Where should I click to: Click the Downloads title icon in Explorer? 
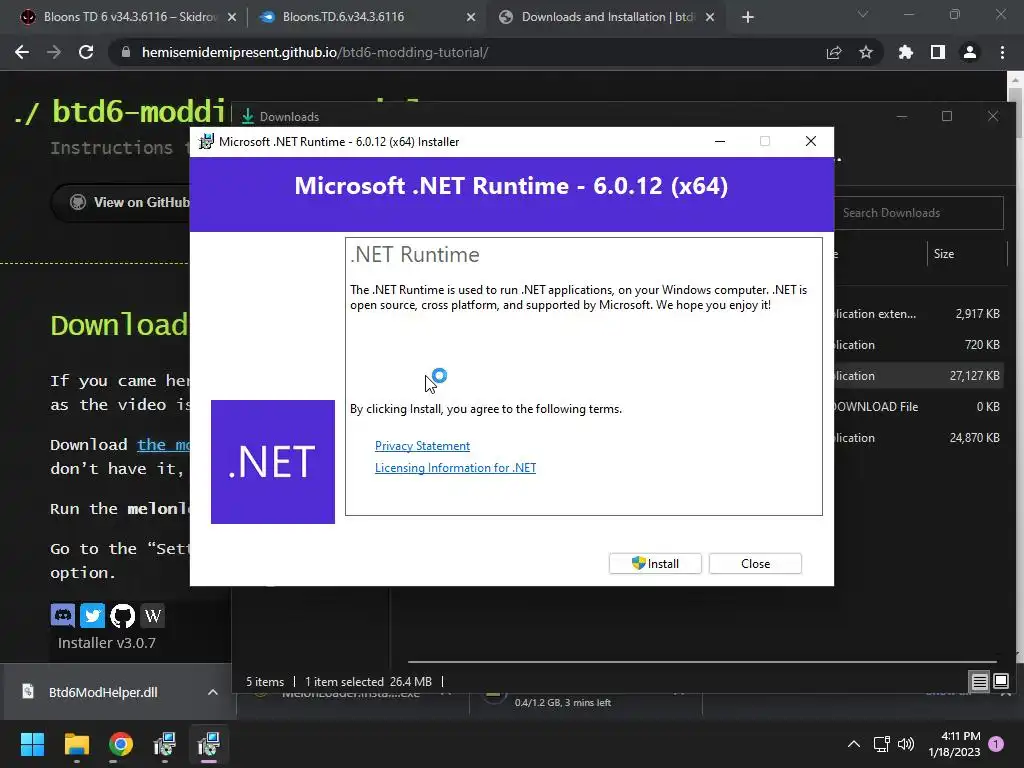[248, 117]
